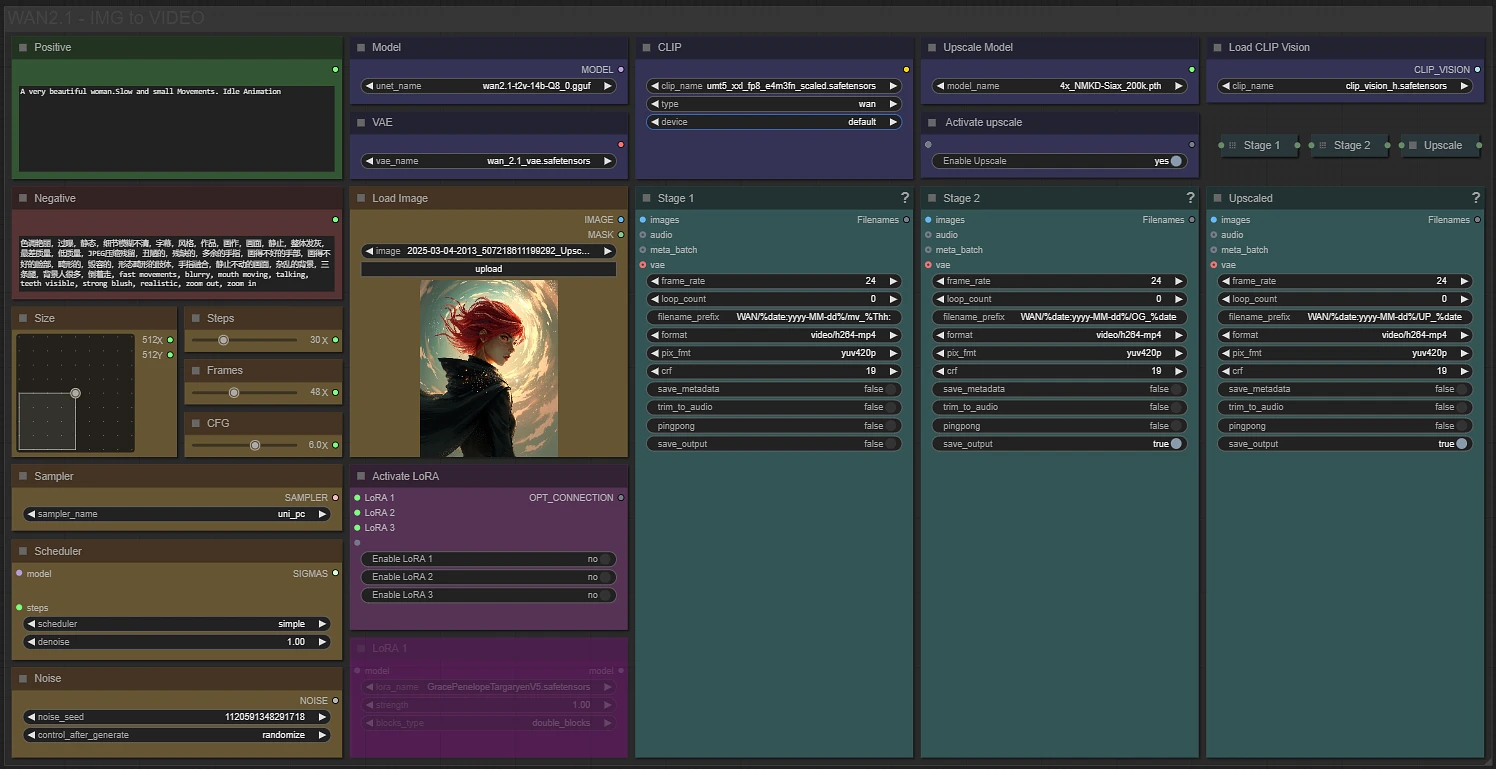
Task: Click the CLIP_VISION output connector
Action: 1477,70
